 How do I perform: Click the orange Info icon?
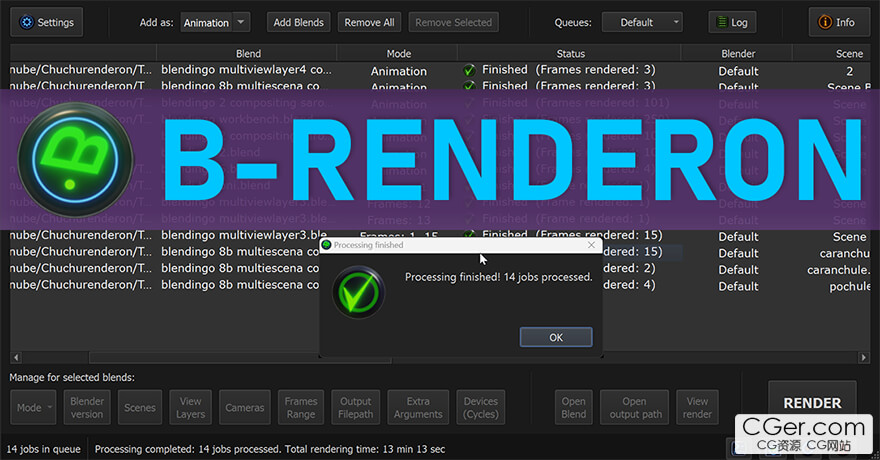coord(825,22)
